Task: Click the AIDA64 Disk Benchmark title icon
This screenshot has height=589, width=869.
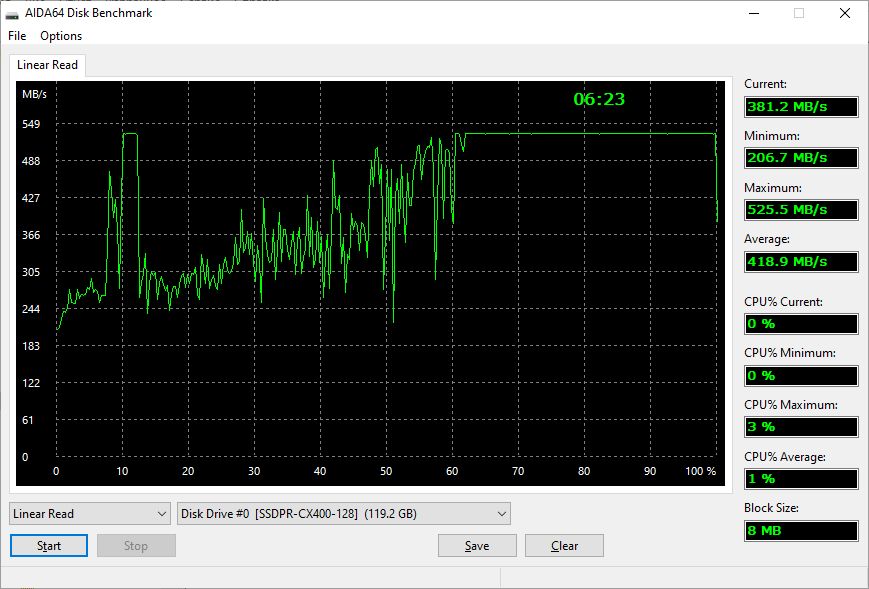Action: click(12, 13)
